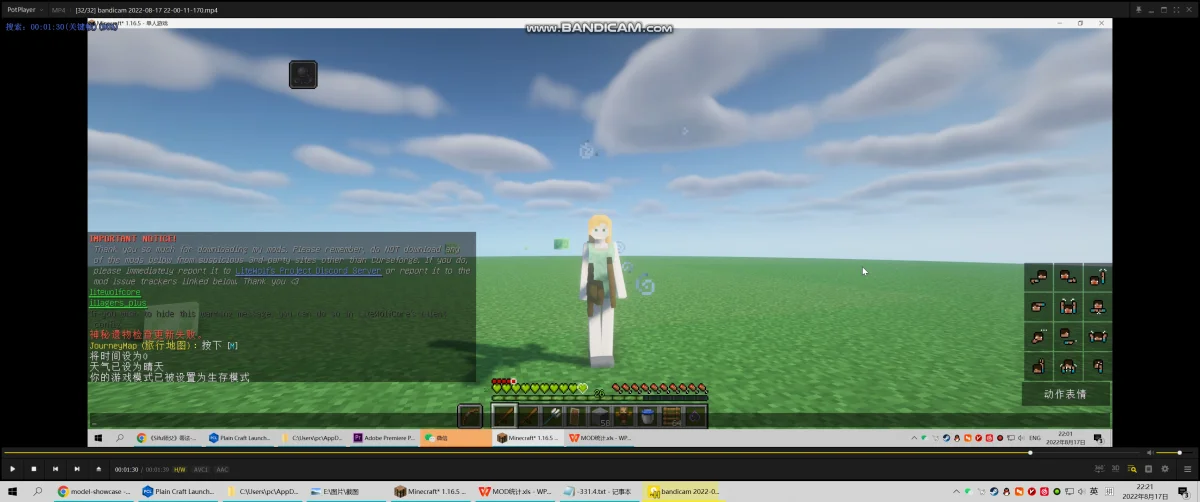Viewport: 1200px width, 502px height.
Task: Play the video in PotPlayer
Action: (x=12, y=469)
